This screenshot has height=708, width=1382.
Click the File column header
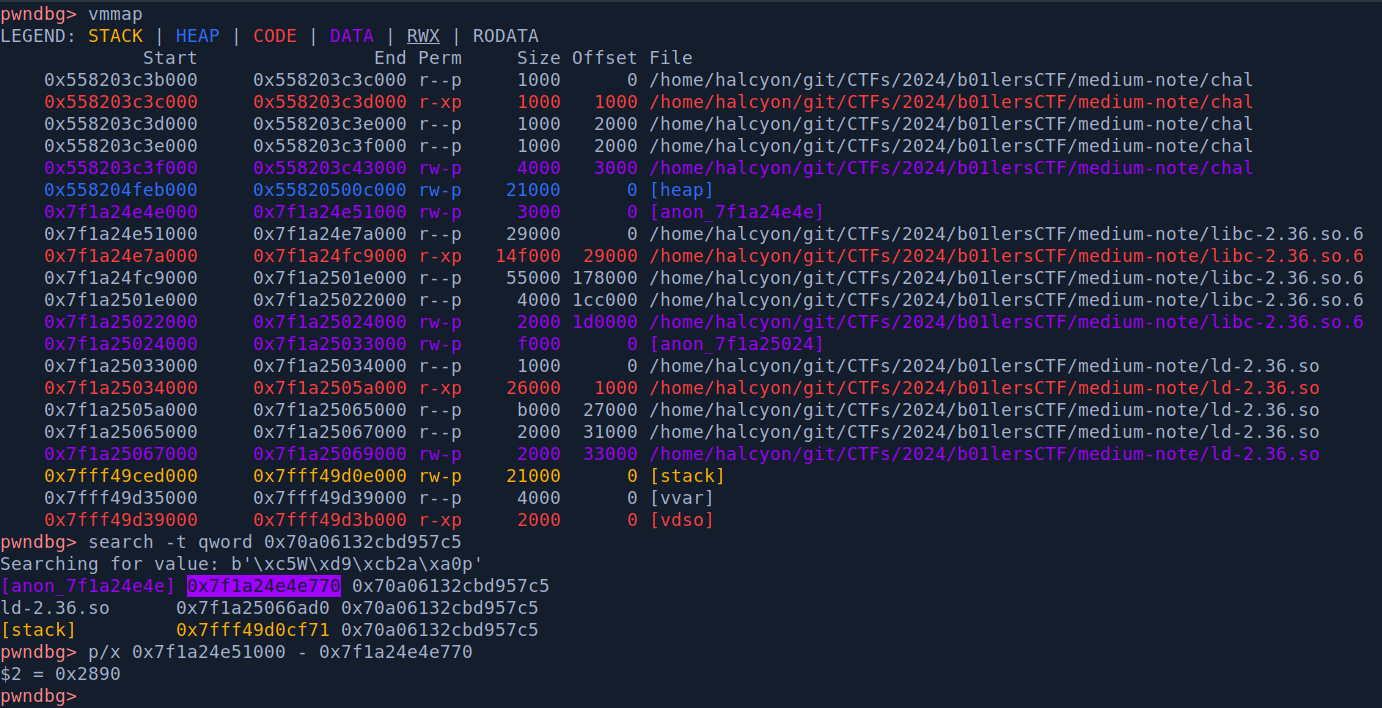[x=670, y=58]
